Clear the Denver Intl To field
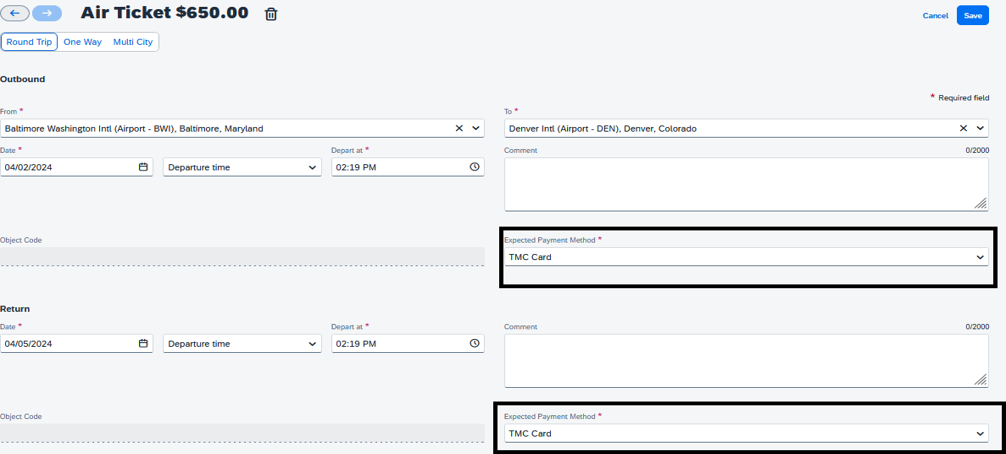The height and width of the screenshot is (454, 1006). 963,128
